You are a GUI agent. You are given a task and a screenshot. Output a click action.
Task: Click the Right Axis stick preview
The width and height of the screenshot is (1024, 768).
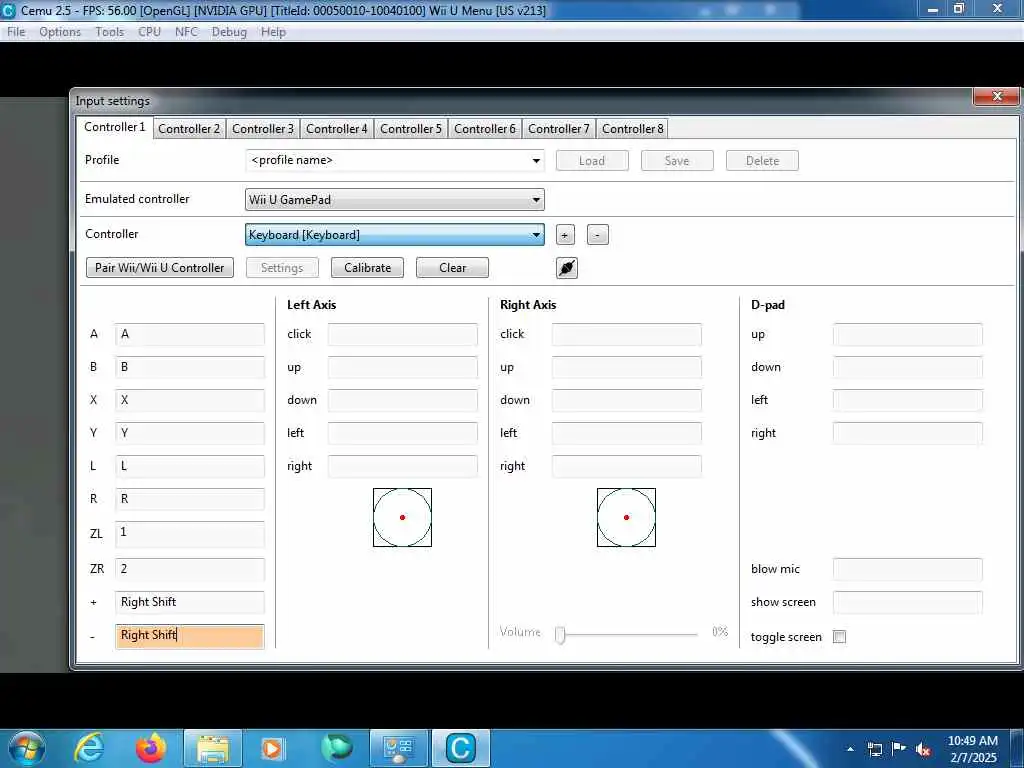(626, 517)
